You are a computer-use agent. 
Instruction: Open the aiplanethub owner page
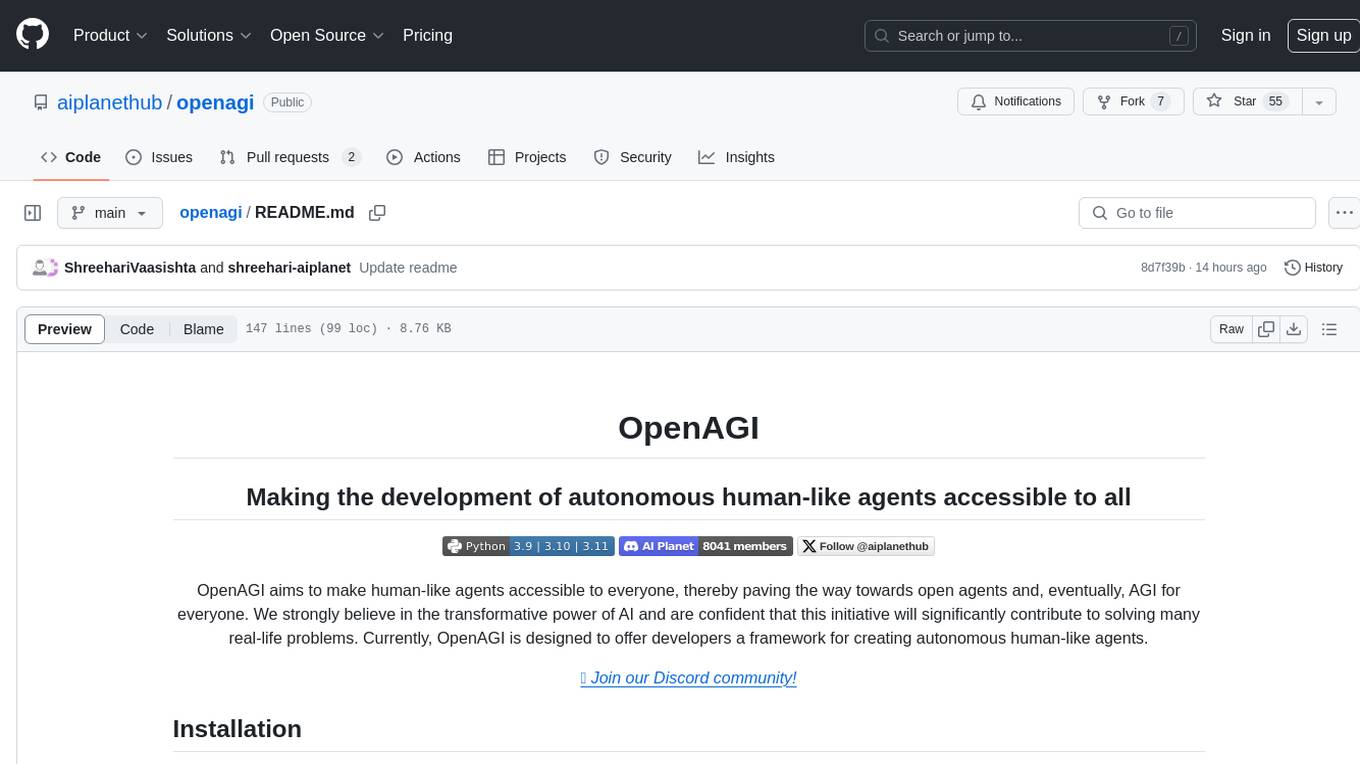[110, 102]
